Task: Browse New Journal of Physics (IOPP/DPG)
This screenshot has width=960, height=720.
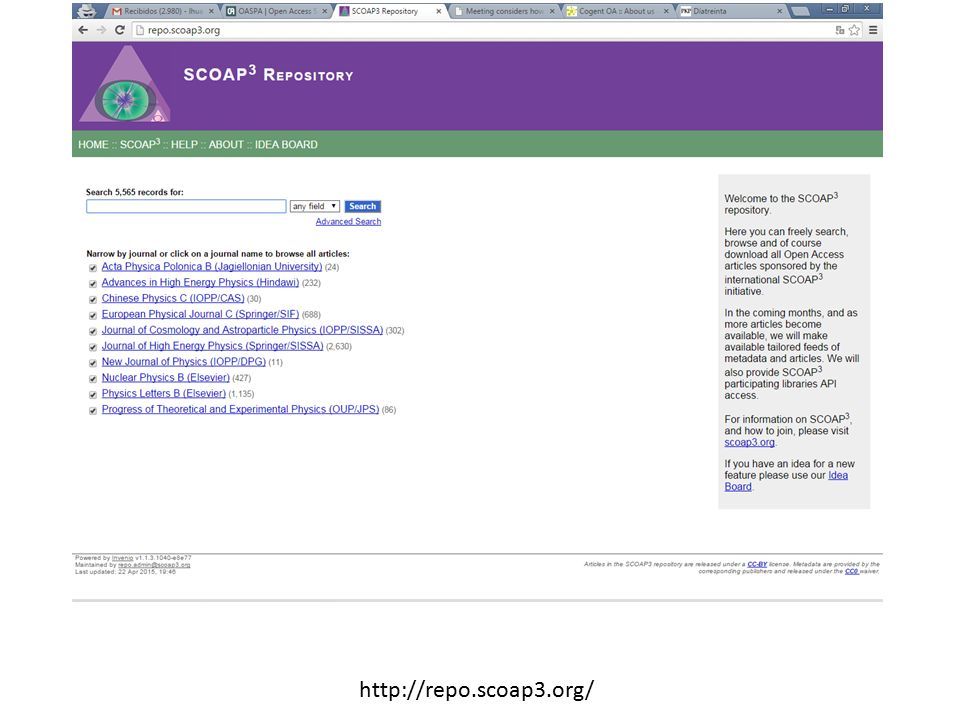Action: click(184, 362)
